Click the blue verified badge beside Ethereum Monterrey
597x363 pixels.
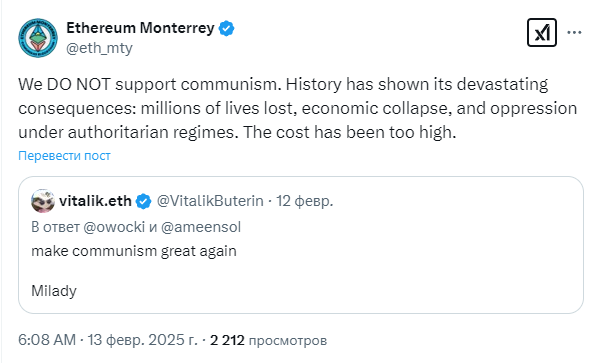[x=227, y=29]
